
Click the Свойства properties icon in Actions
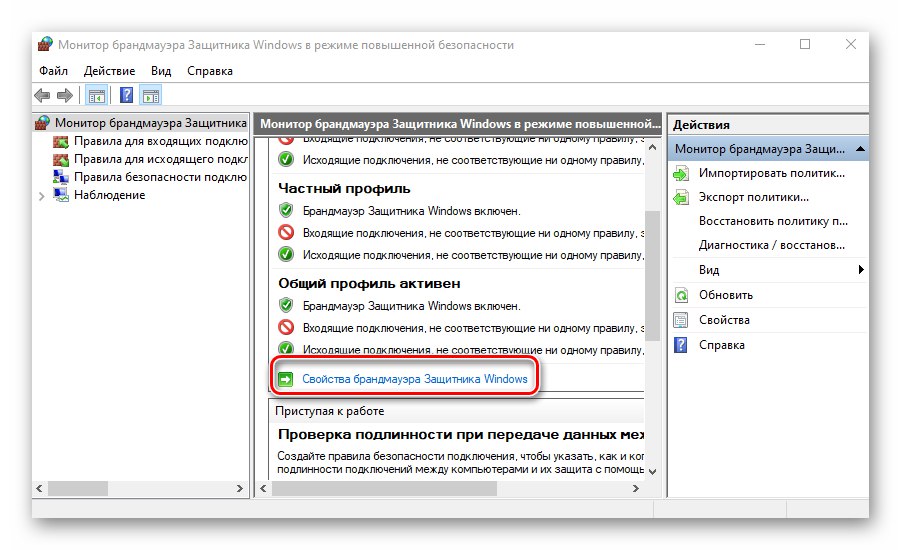(681, 320)
